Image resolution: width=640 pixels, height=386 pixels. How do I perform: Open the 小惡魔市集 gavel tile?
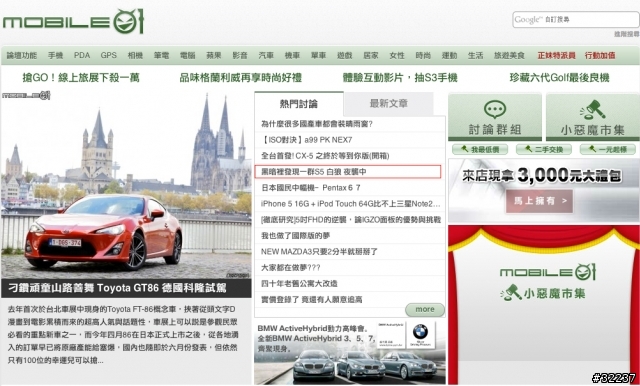(593, 117)
